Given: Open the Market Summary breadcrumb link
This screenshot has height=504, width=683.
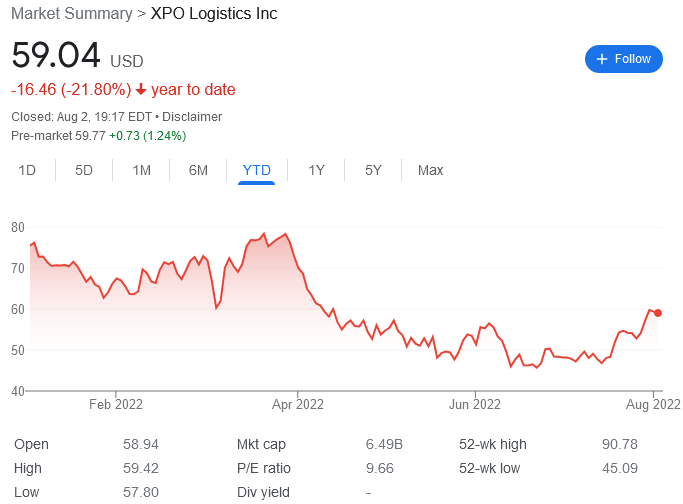Looking at the screenshot, I should point(71,14).
